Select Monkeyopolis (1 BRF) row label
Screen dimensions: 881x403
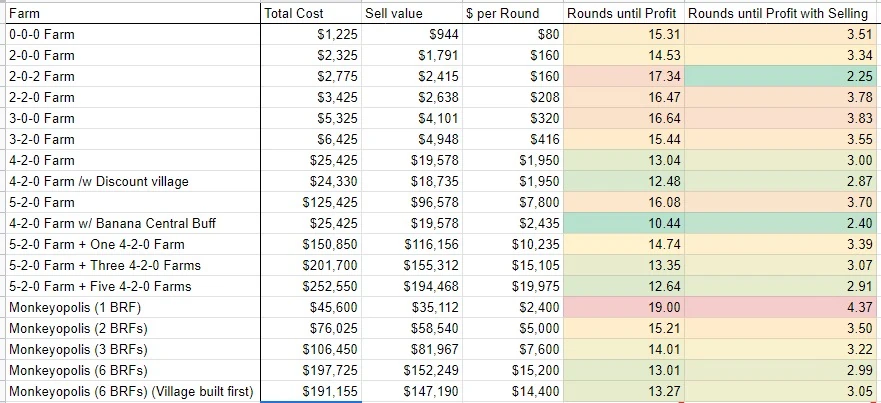tap(130, 308)
